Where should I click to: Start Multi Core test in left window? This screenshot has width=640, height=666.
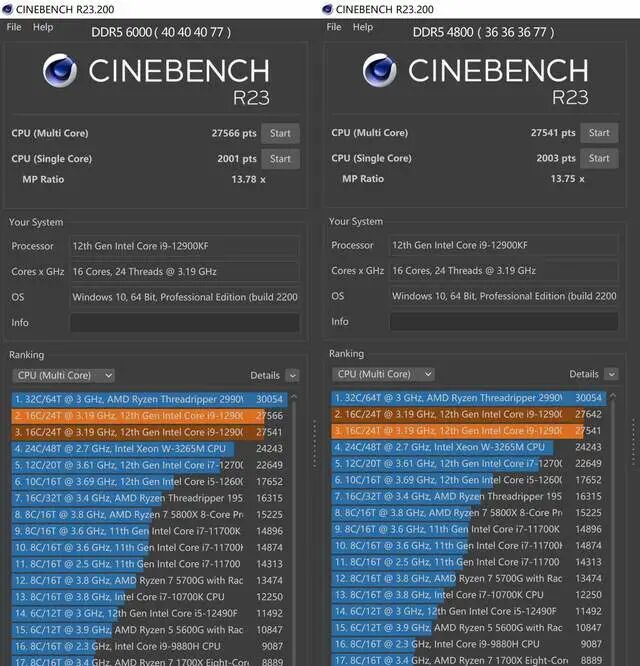tap(280, 133)
